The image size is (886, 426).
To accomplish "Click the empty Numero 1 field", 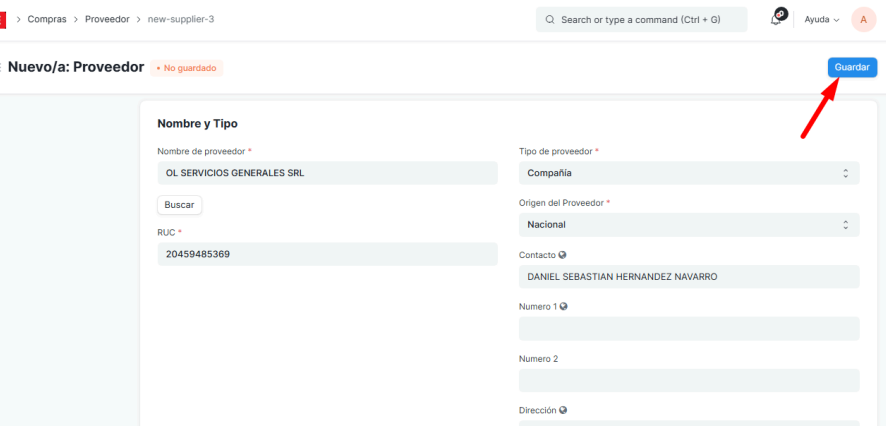I will pyautogui.click(x=688, y=329).
